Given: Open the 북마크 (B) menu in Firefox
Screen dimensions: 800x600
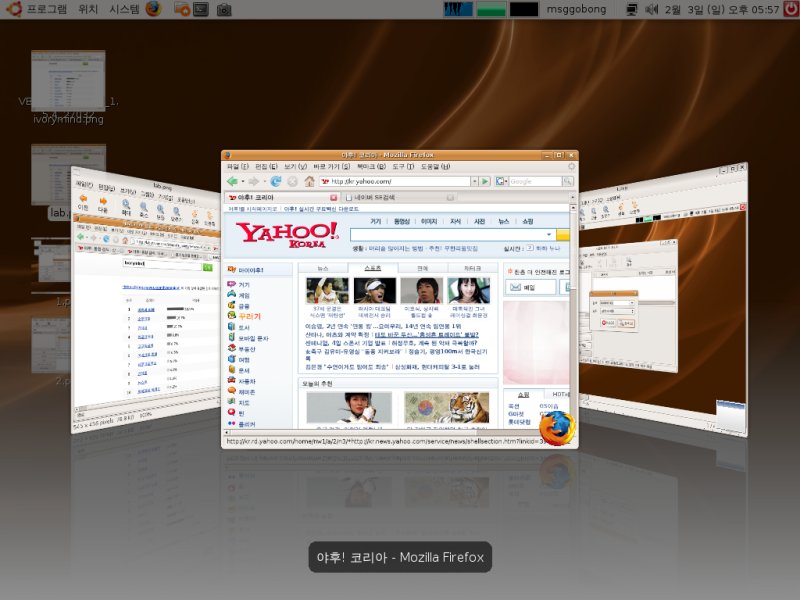Looking at the screenshot, I should [x=371, y=166].
